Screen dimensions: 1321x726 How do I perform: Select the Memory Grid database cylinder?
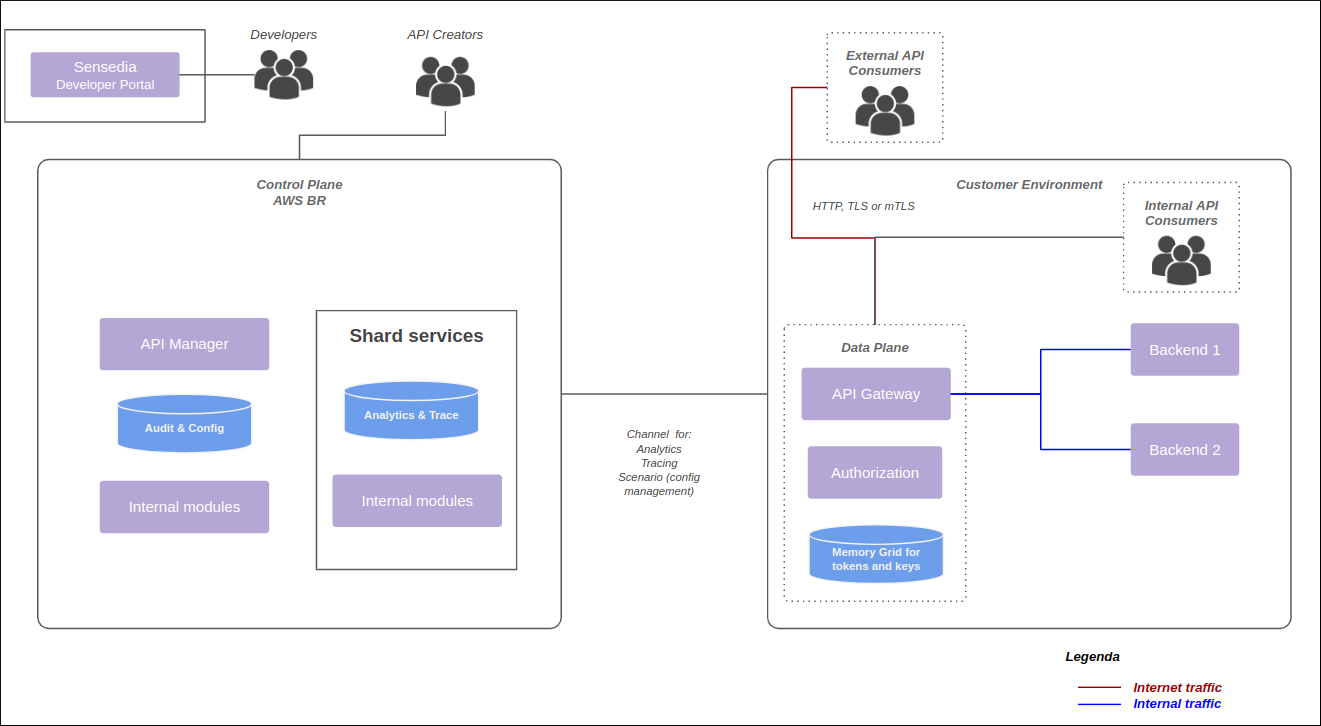click(x=876, y=555)
